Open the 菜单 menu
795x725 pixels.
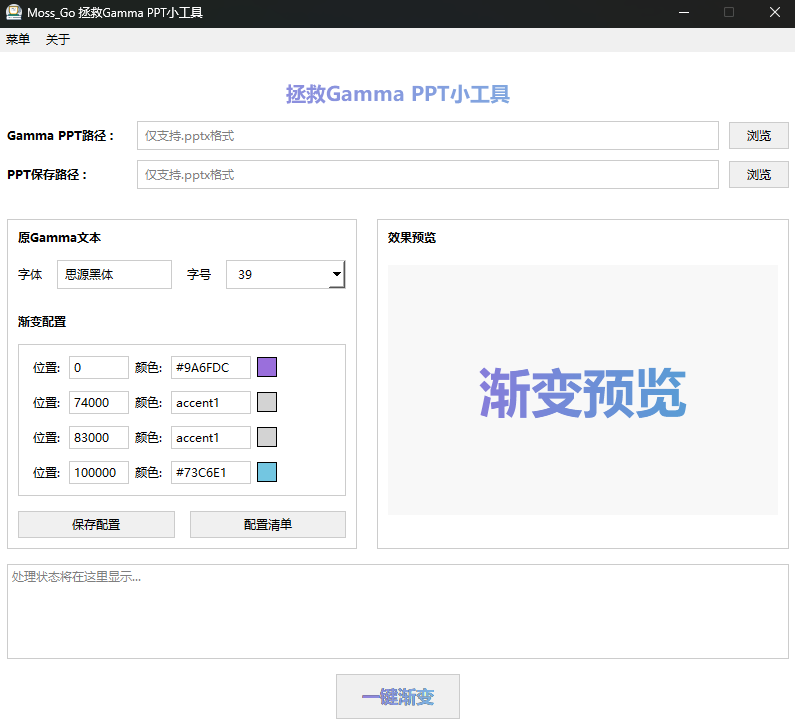tap(18, 40)
